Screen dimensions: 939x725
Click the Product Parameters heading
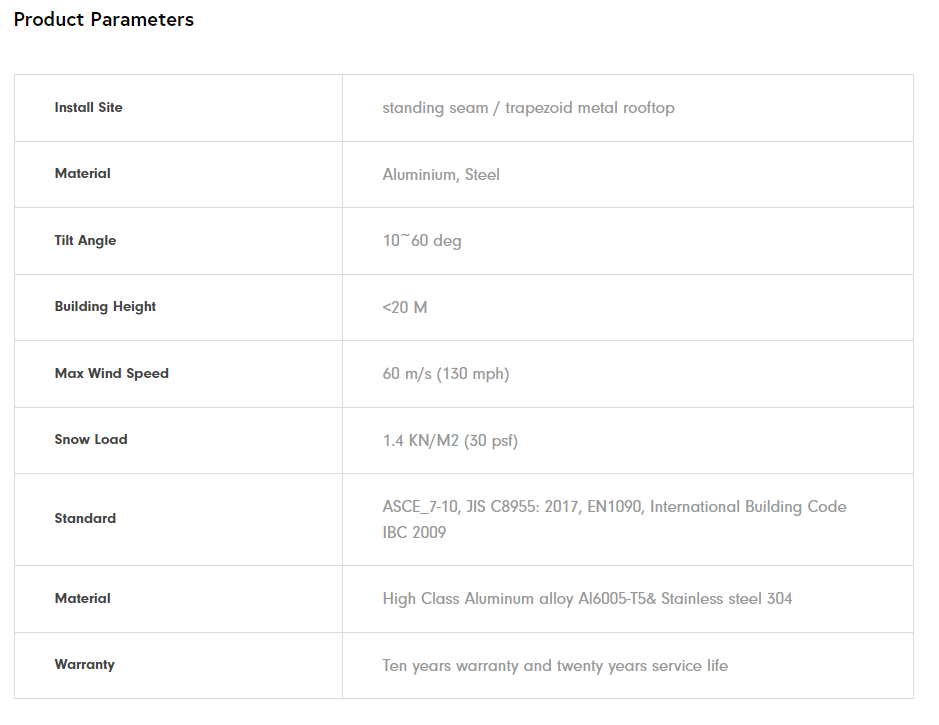pyautogui.click(x=104, y=20)
